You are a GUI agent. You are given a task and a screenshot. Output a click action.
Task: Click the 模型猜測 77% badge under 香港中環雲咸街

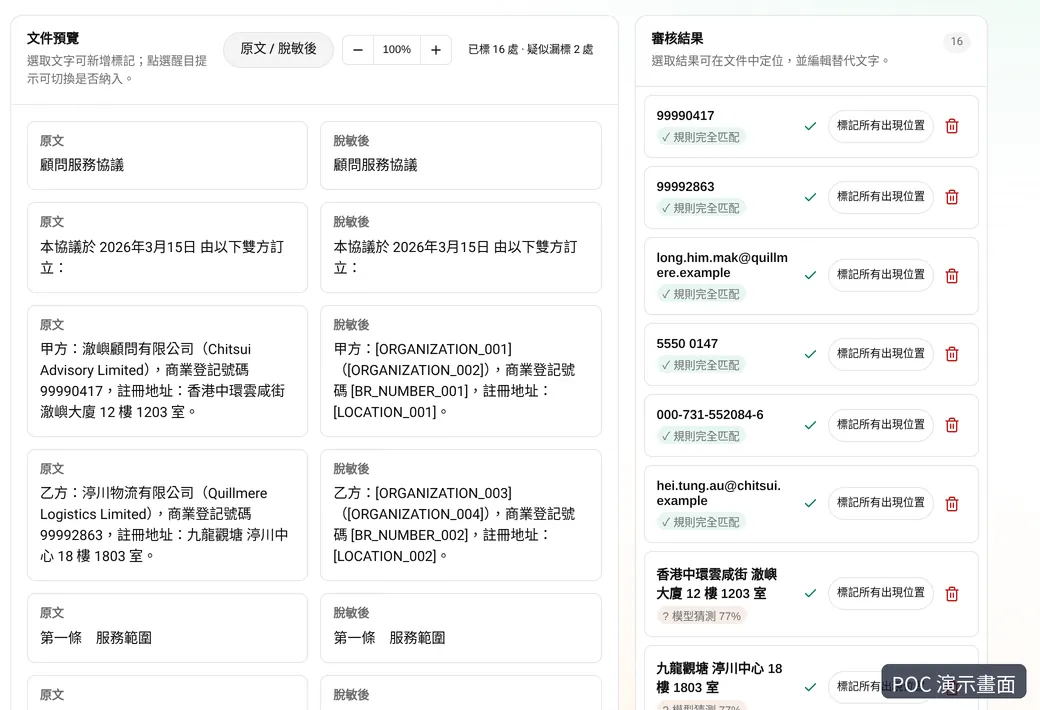[701, 616]
